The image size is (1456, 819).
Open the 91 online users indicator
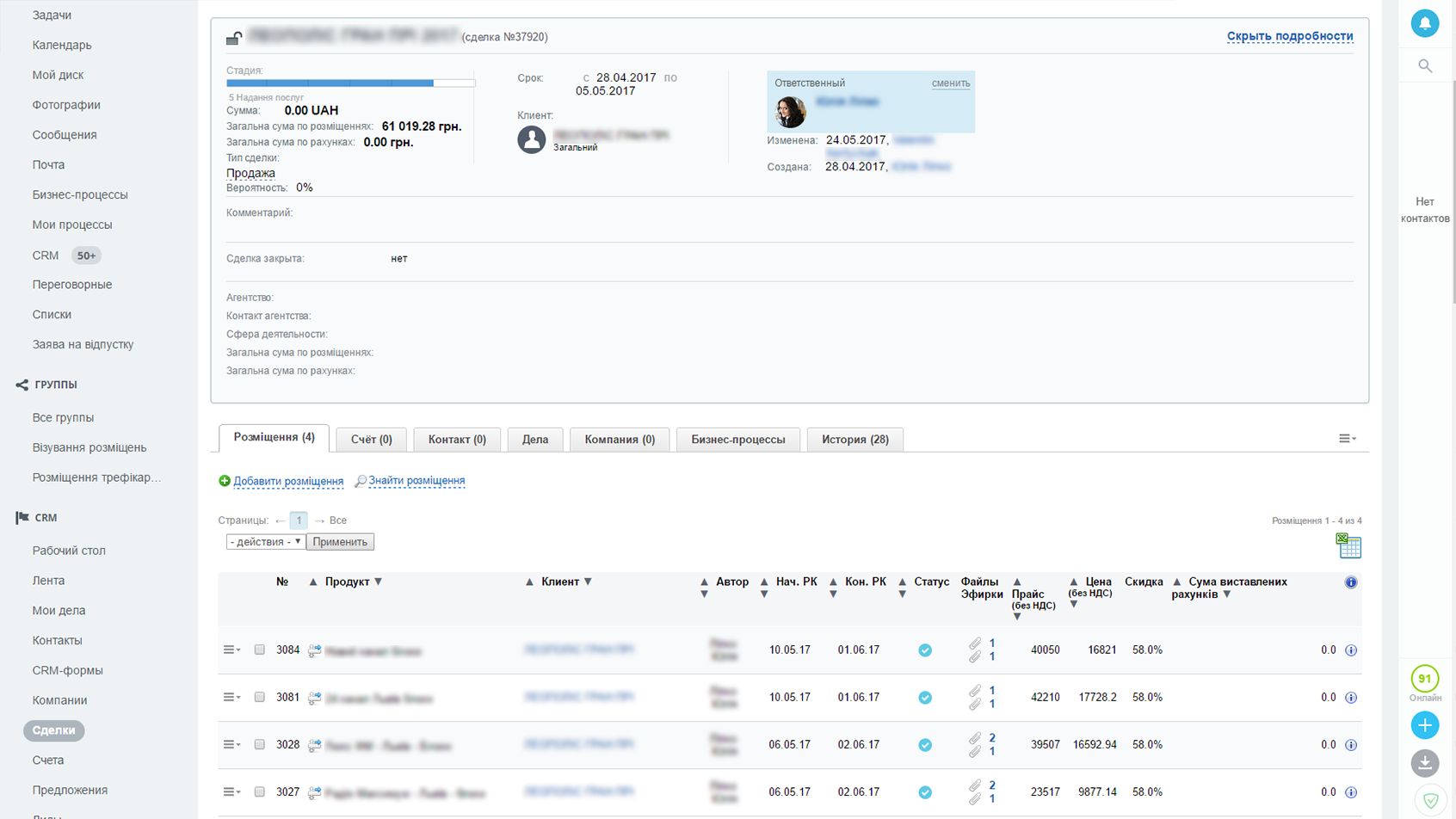1425,679
